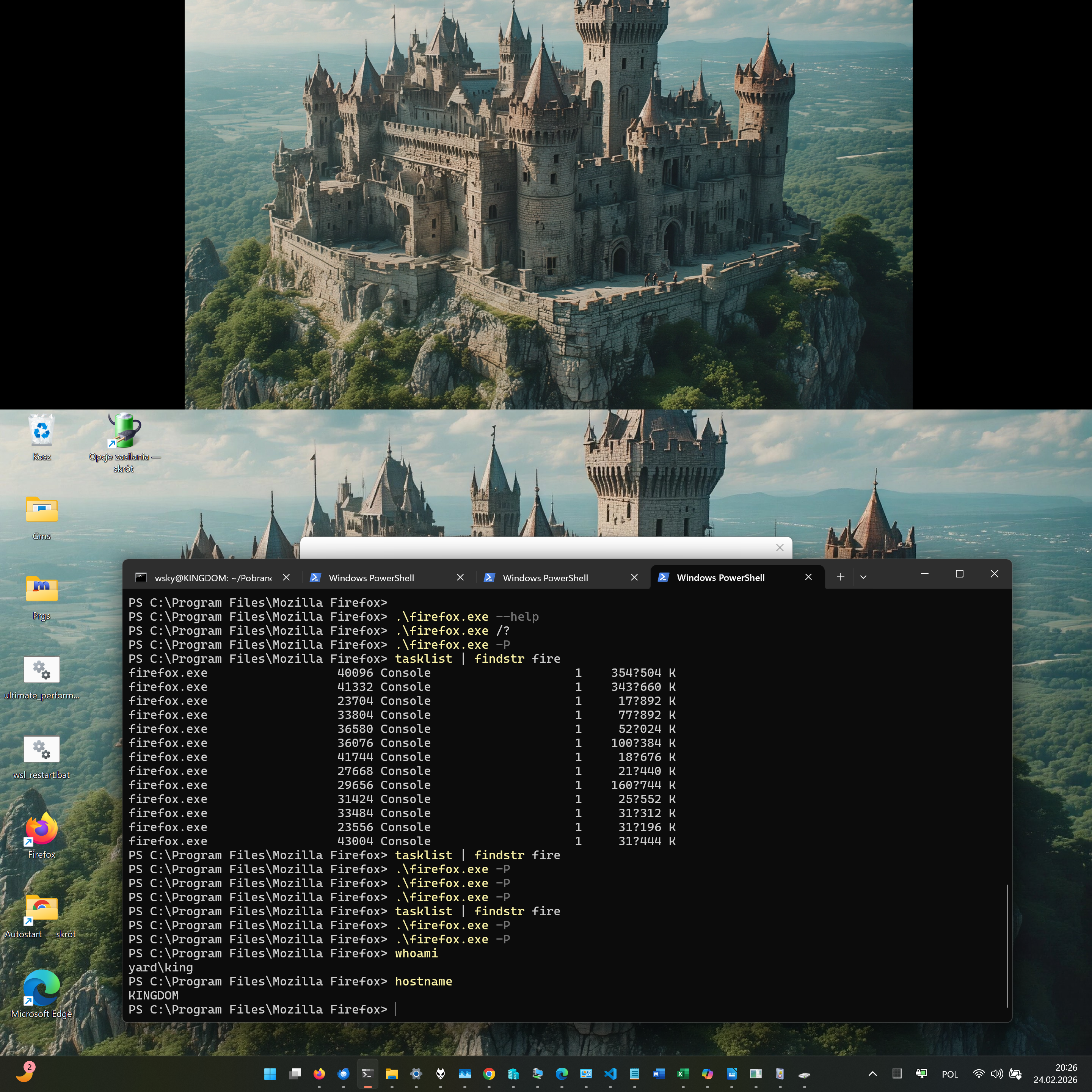
Task: Click the terminal scrollbar thumb
Action: (1007, 945)
